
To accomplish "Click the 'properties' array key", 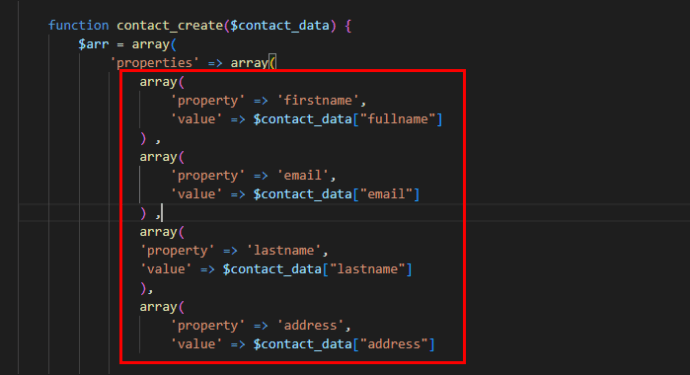I will pos(154,63).
